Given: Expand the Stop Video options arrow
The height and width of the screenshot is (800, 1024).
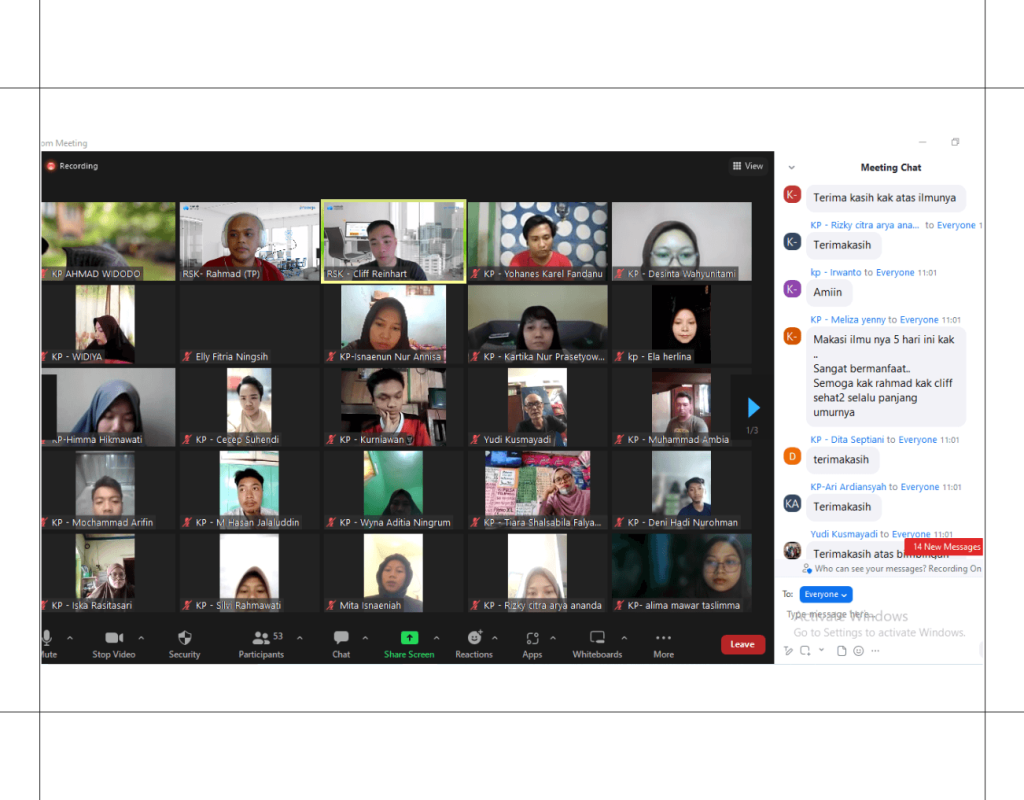Looking at the screenshot, I should pyautogui.click(x=141, y=638).
